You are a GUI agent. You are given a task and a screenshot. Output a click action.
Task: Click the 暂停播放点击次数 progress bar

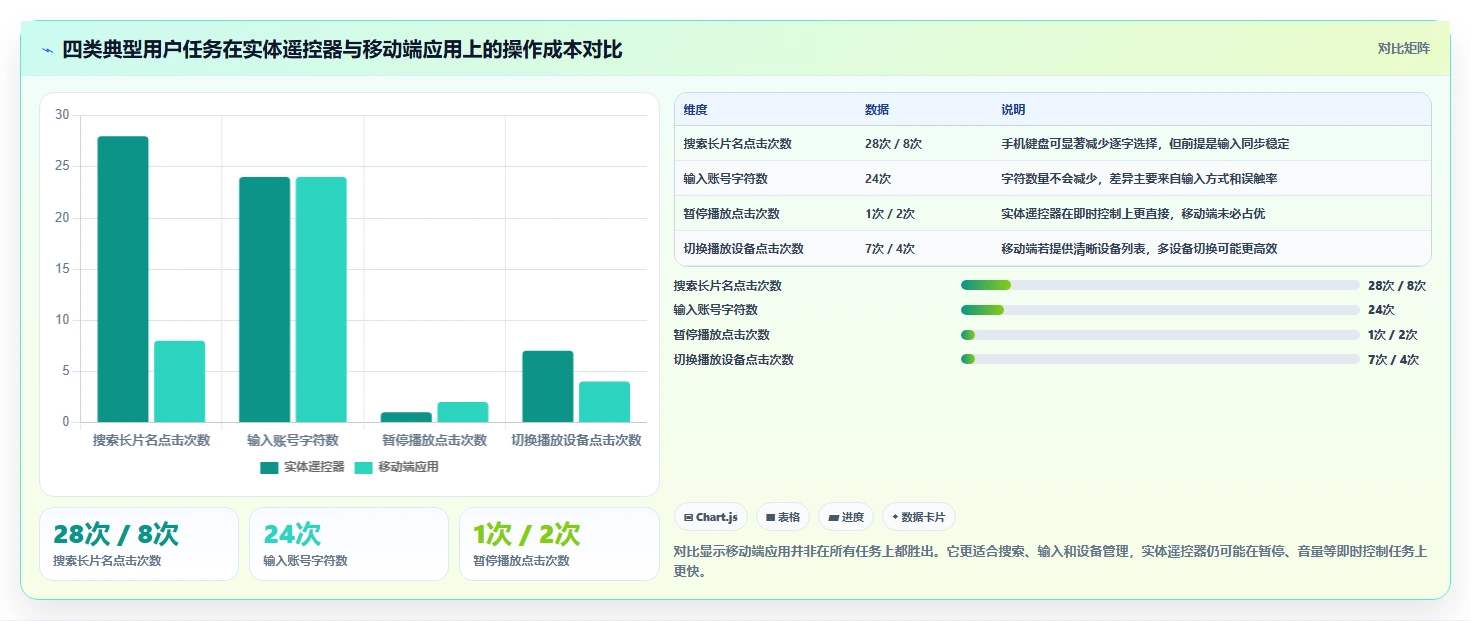click(x=1160, y=335)
